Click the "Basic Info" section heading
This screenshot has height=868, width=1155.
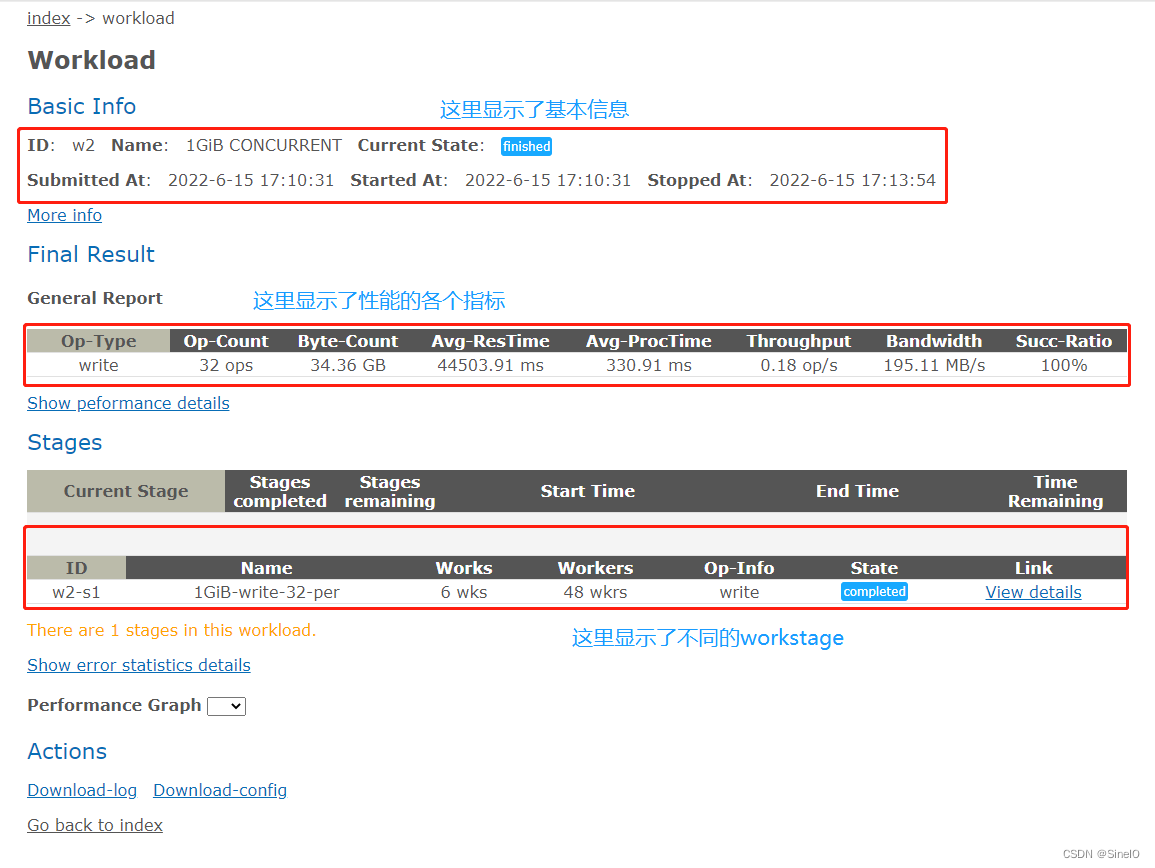(x=81, y=106)
